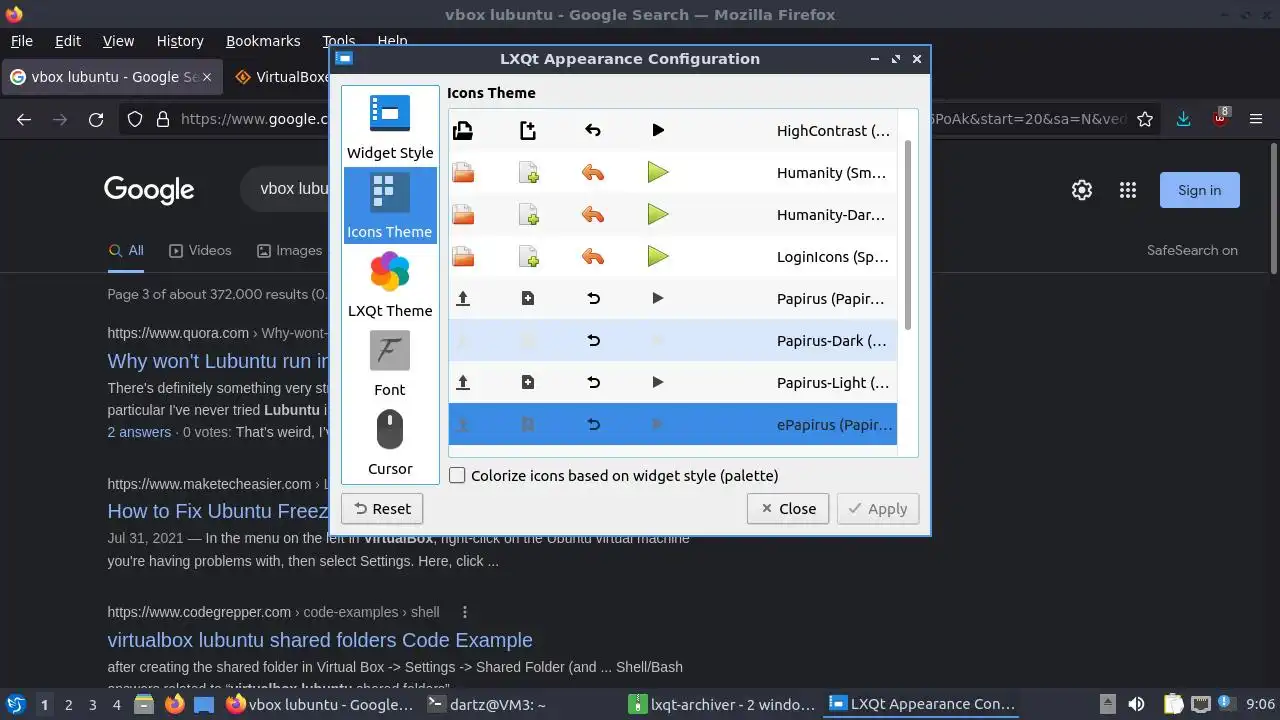The image size is (1280, 720).
Task: Select the Videos search tab
Action: pyautogui.click(x=200, y=251)
